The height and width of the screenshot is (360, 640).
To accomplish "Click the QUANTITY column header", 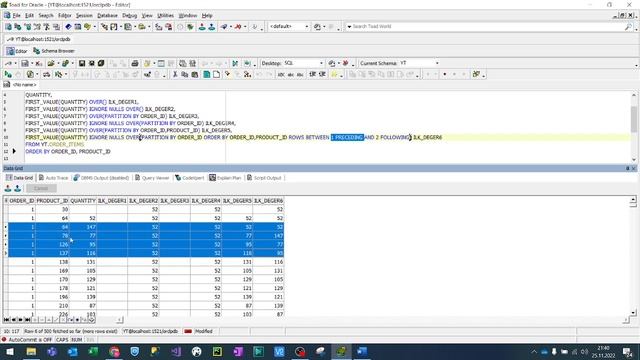I will 83,201.
